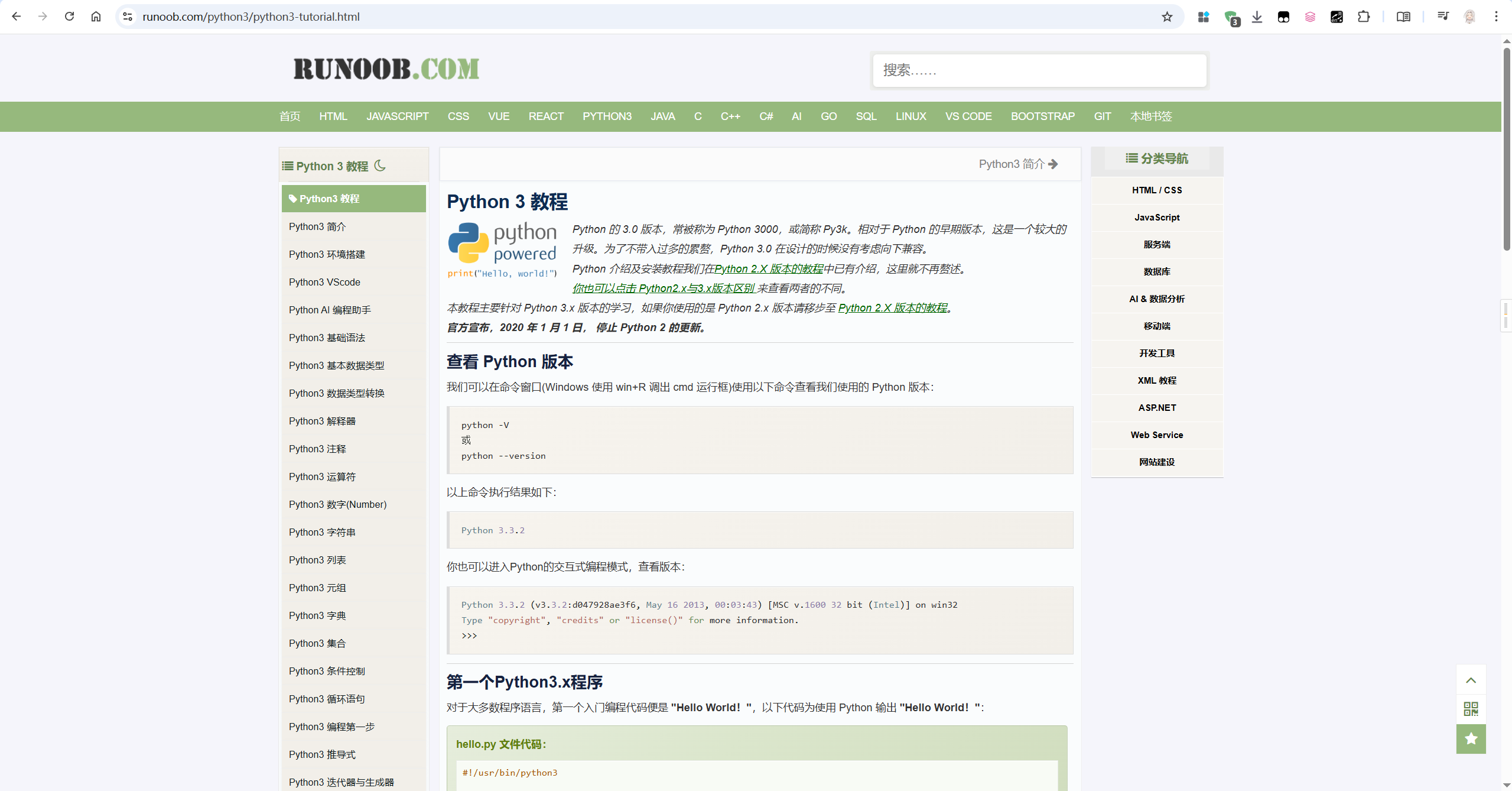
Task: View site information icon in address bar
Action: [128, 17]
